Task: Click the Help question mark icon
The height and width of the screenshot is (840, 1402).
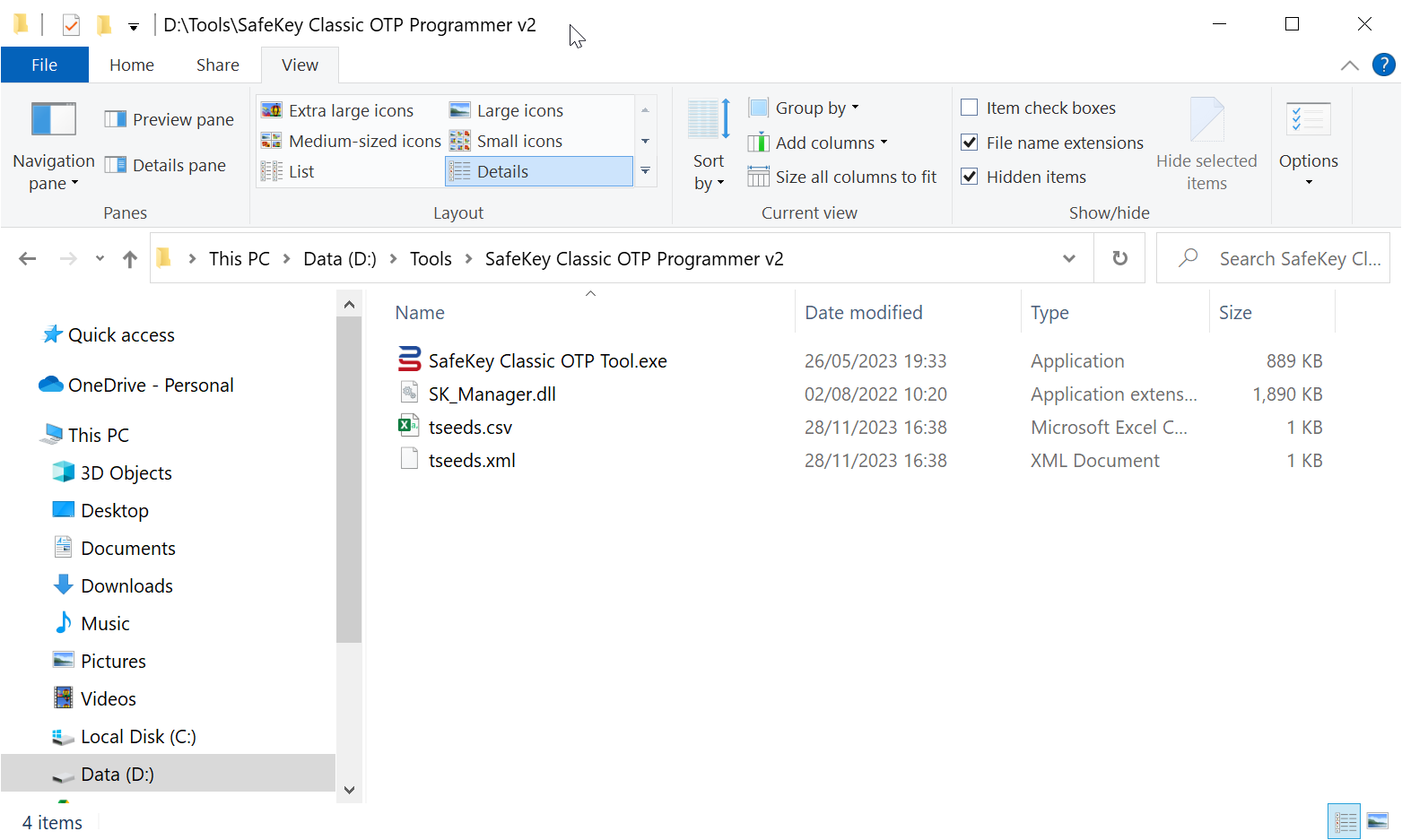Action: pyautogui.click(x=1383, y=65)
